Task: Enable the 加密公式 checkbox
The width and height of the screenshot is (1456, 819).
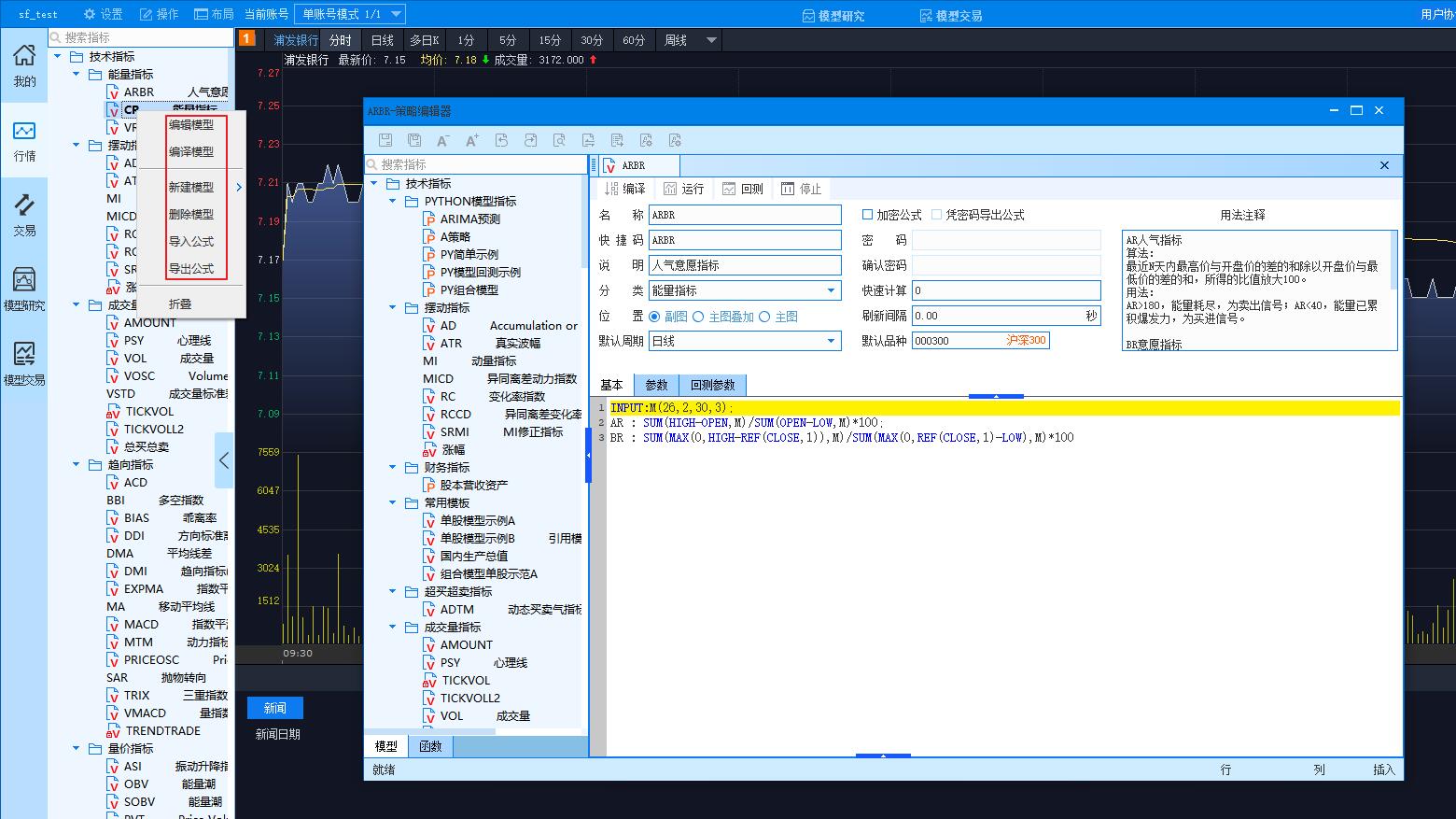Action: pos(867,215)
